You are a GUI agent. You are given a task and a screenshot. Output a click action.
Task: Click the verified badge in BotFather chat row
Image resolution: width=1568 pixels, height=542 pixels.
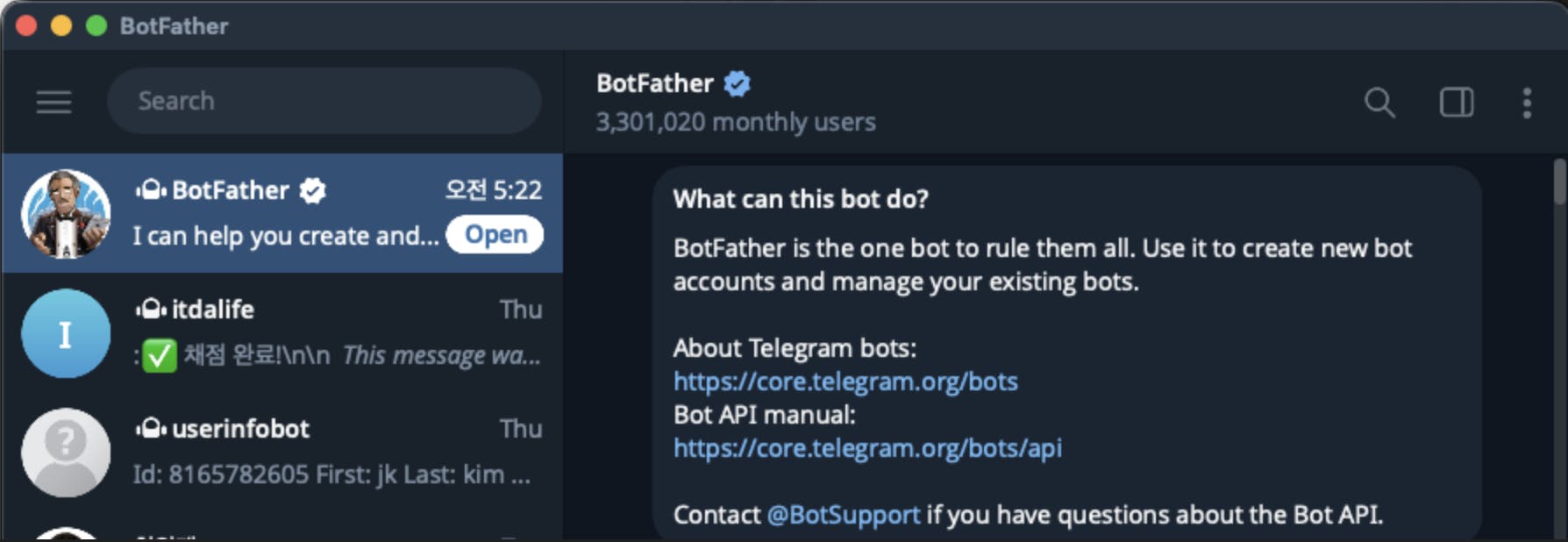312,190
